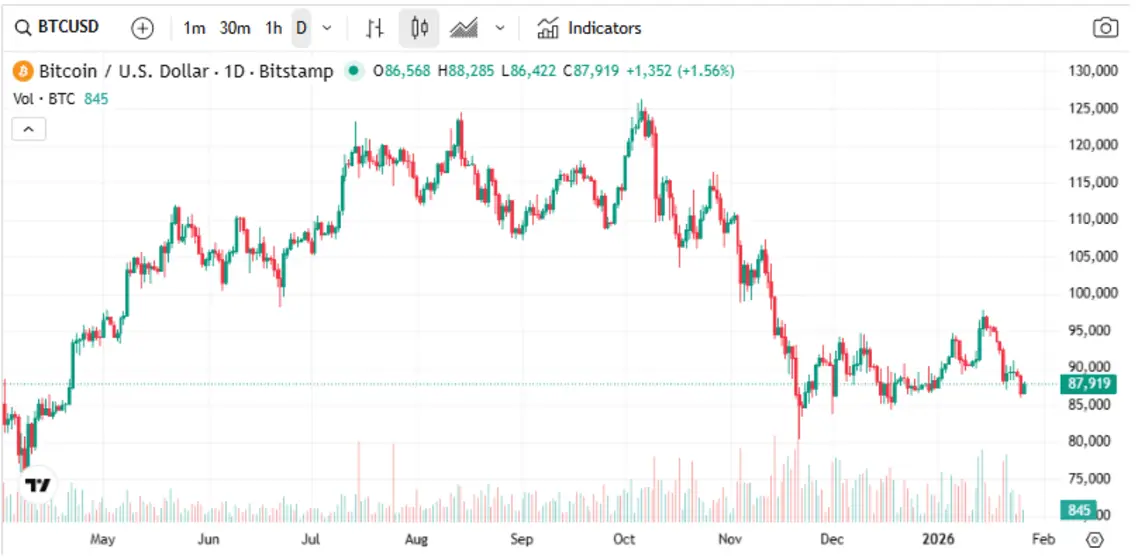Switch to 30m timeframe
This screenshot has width=1145, height=559.
235,28
